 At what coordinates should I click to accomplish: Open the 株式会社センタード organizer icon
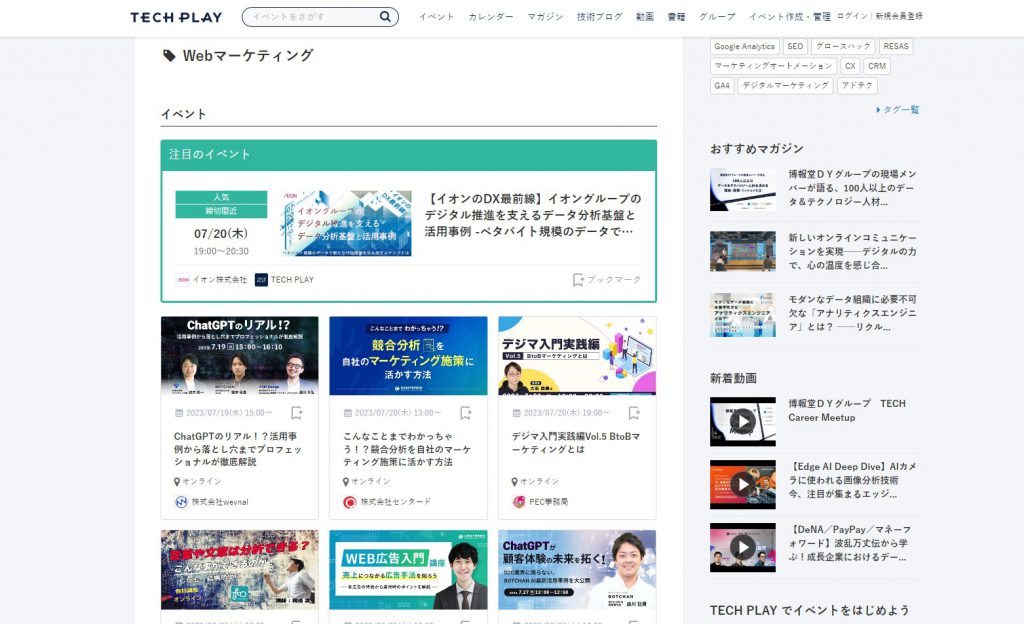(349, 502)
